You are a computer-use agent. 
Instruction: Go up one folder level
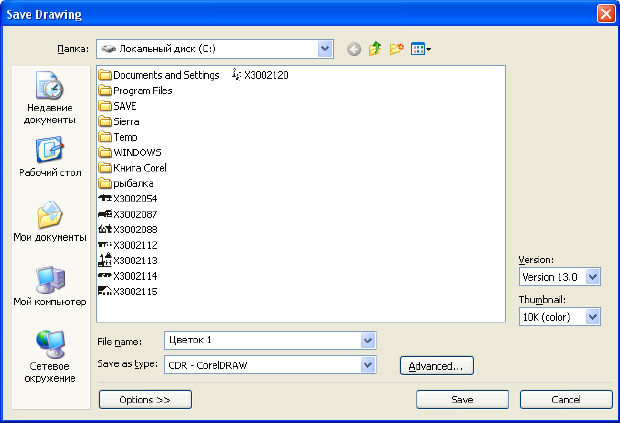[x=376, y=48]
